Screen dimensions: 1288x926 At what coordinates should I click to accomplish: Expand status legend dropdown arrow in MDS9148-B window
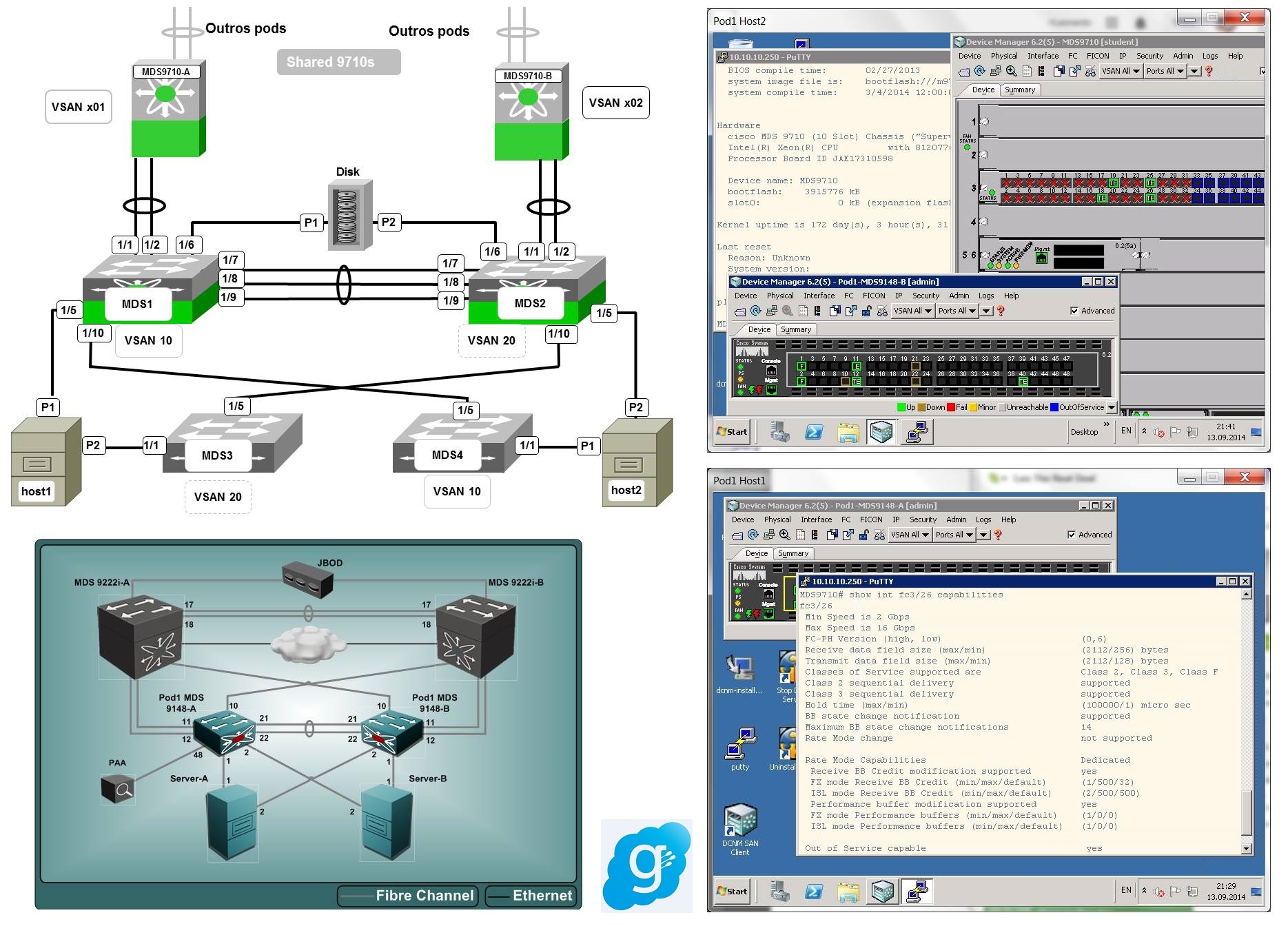tap(1112, 407)
